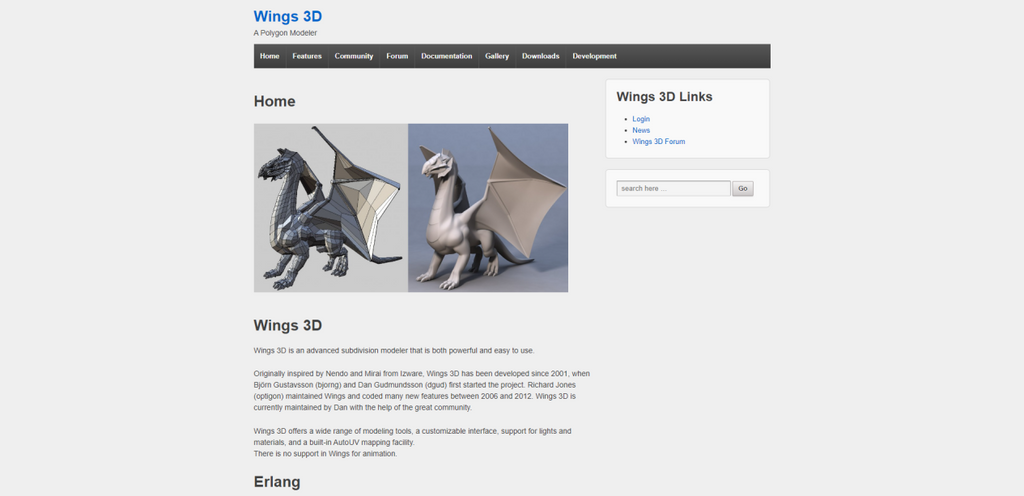Click the 'Wings 3D' article heading
The height and width of the screenshot is (496, 1024).
[287, 325]
